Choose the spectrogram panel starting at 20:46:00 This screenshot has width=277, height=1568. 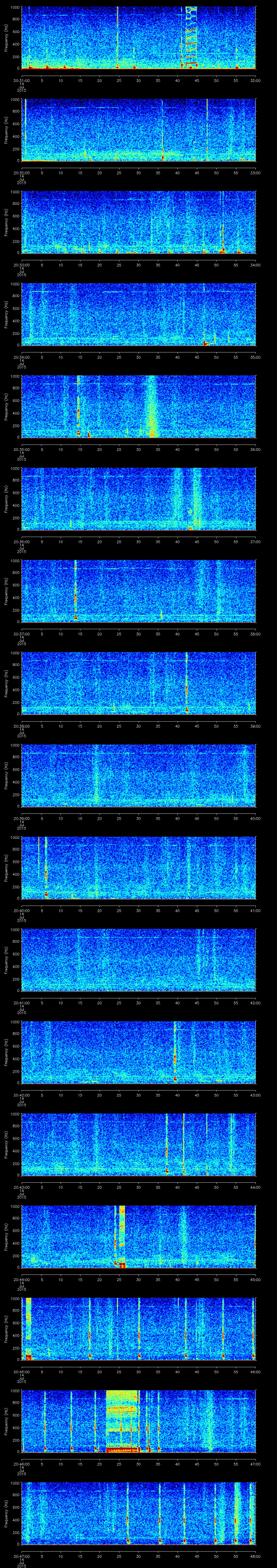(139, 1421)
